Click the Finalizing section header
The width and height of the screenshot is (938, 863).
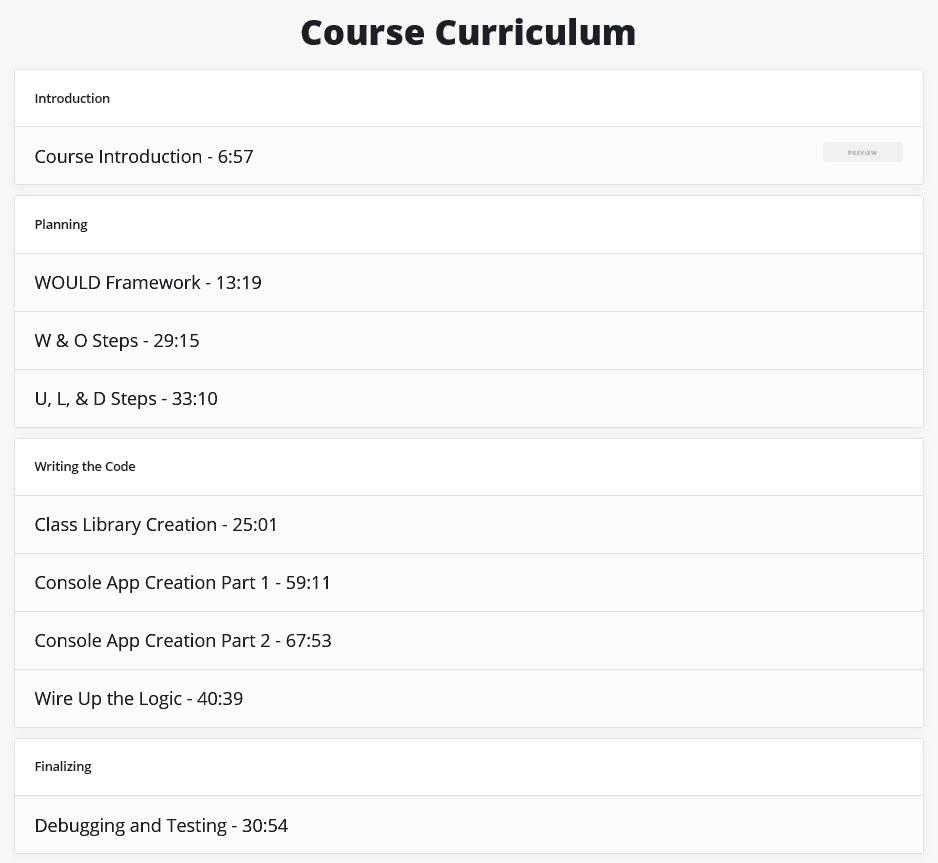(x=469, y=767)
